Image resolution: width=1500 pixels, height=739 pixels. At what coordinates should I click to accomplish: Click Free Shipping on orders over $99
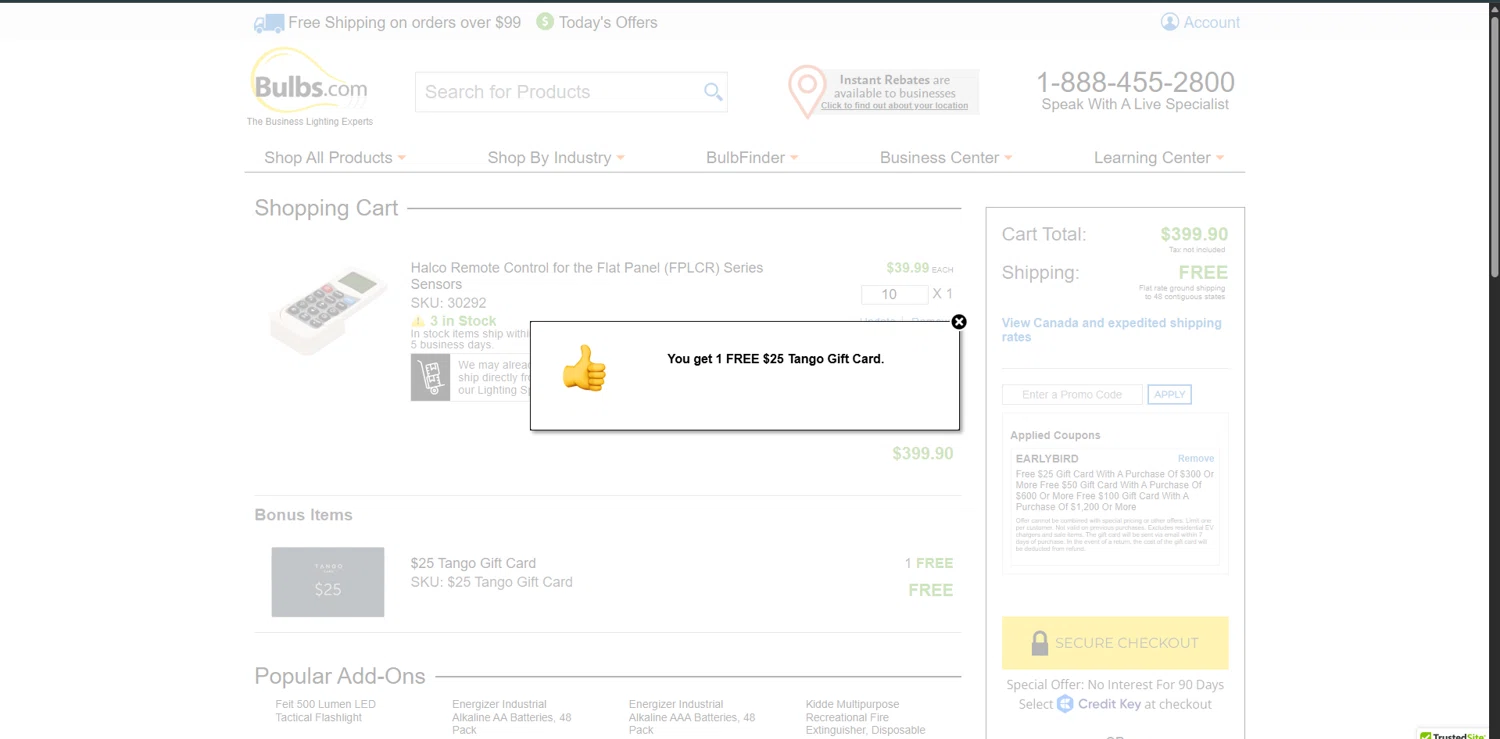[404, 22]
